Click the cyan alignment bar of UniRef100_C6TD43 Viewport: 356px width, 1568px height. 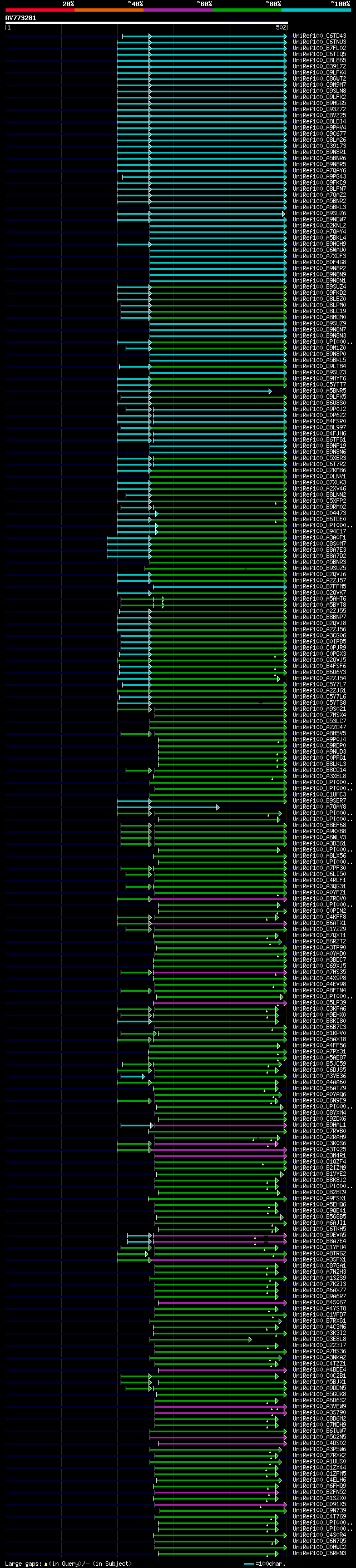click(x=205, y=36)
